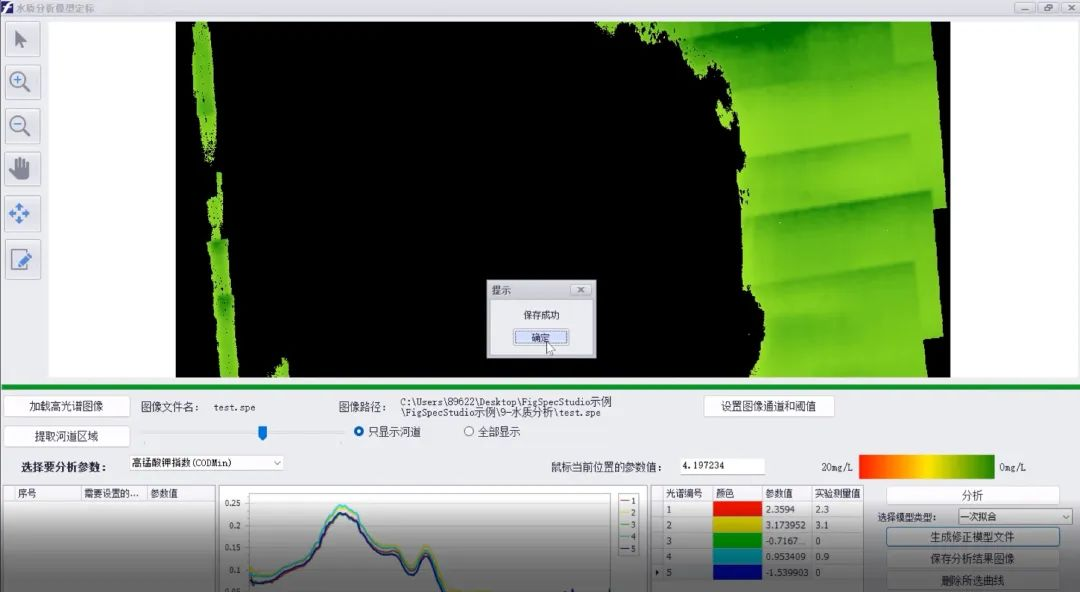Select the 只显示河道 radio button

point(360,431)
